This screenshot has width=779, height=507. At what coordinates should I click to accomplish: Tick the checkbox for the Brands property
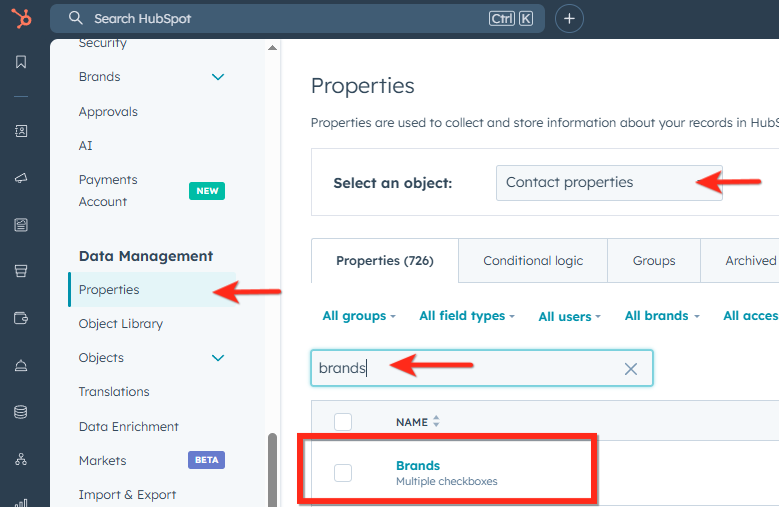point(343,473)
